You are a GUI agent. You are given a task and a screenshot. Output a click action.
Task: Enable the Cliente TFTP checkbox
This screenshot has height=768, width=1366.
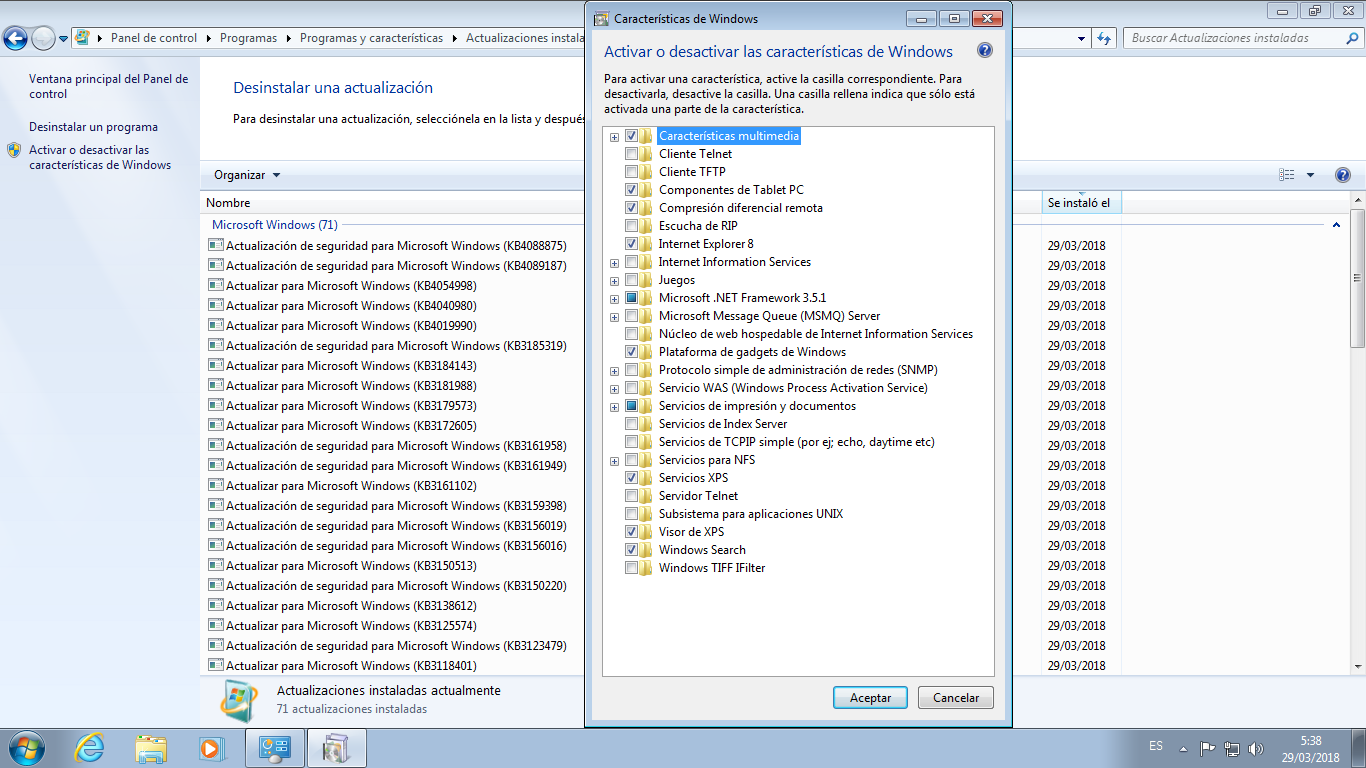(x=631, y=172)
